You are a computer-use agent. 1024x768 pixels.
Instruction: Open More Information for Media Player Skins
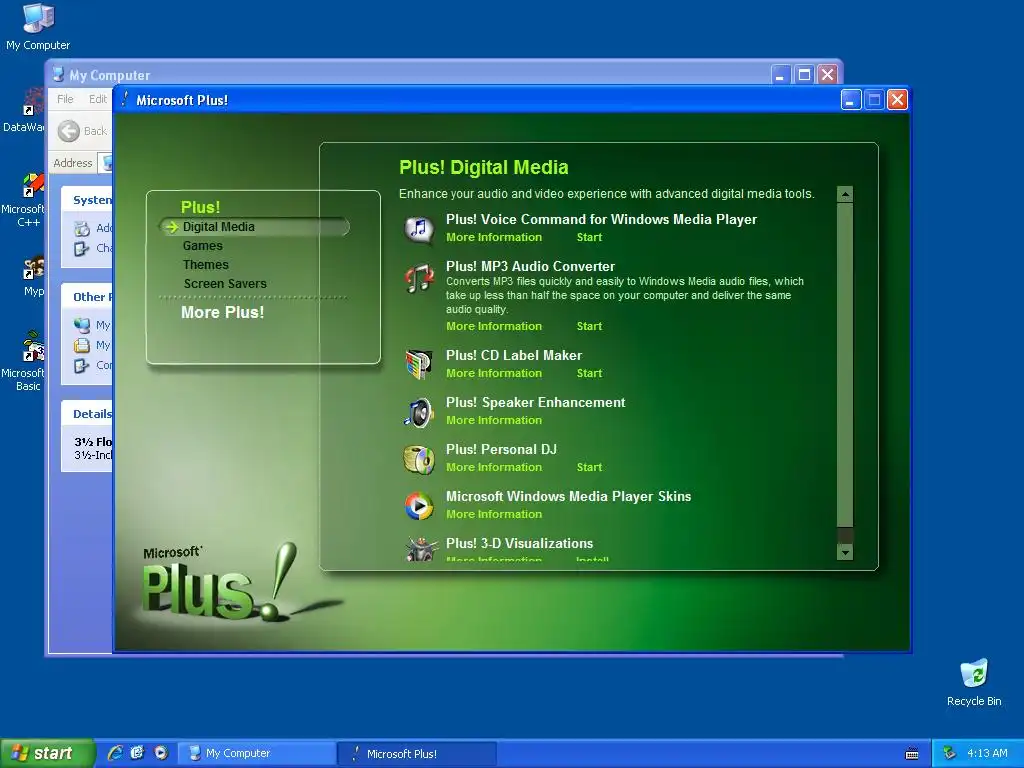click(494, 514)
